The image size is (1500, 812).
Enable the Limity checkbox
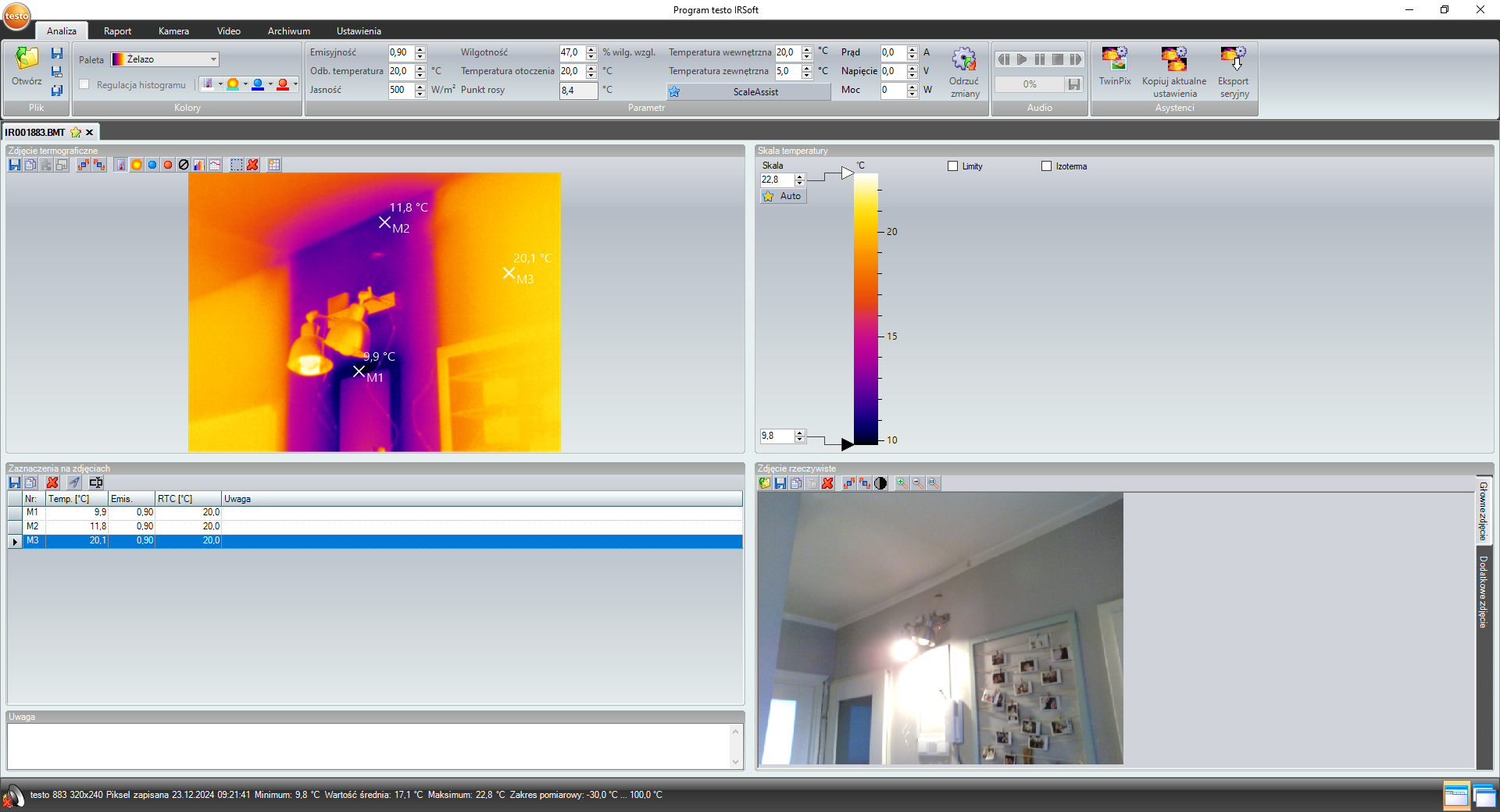coord(952,166)
